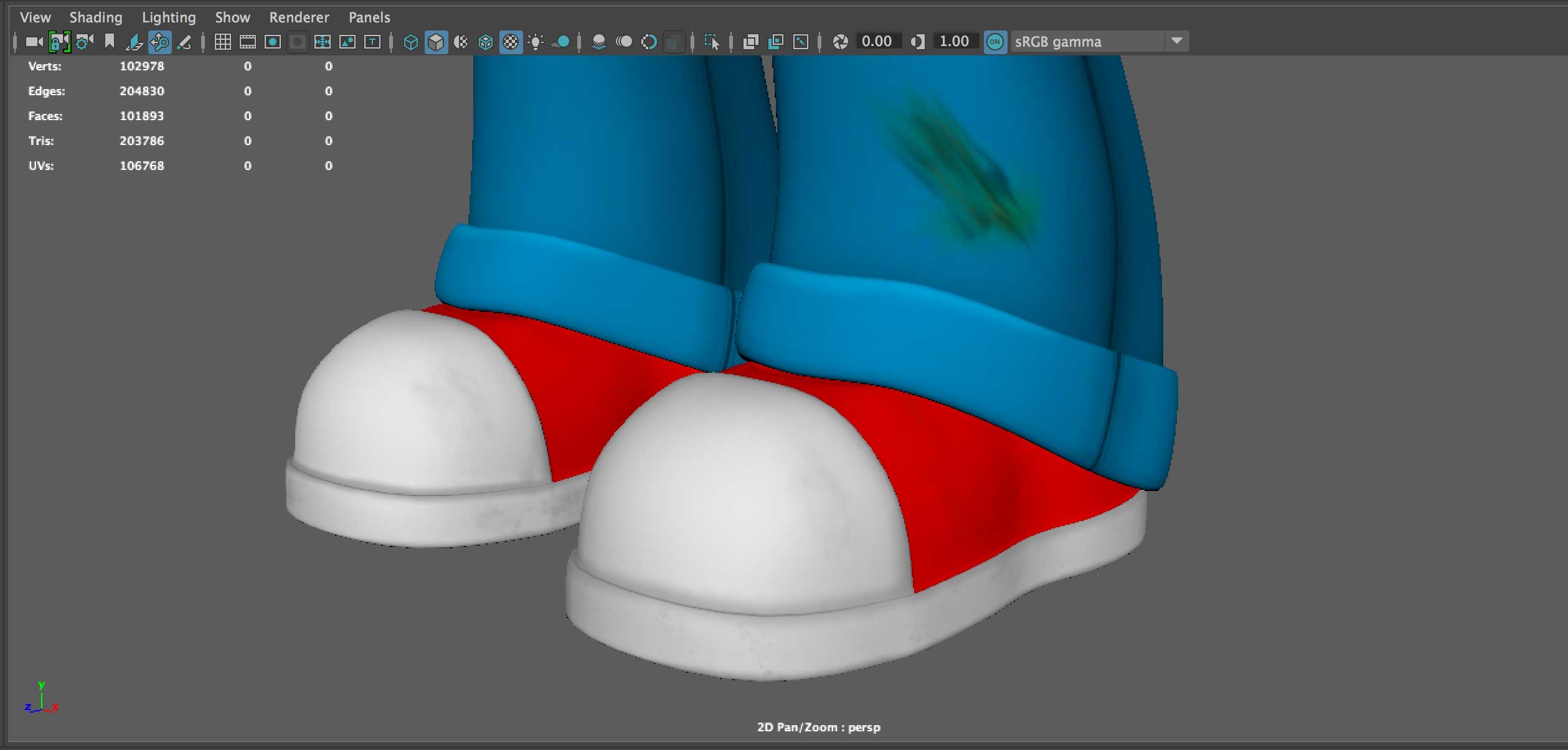
Task: Open the sRGB gamma dropdown
Action: coord(1176,42)
